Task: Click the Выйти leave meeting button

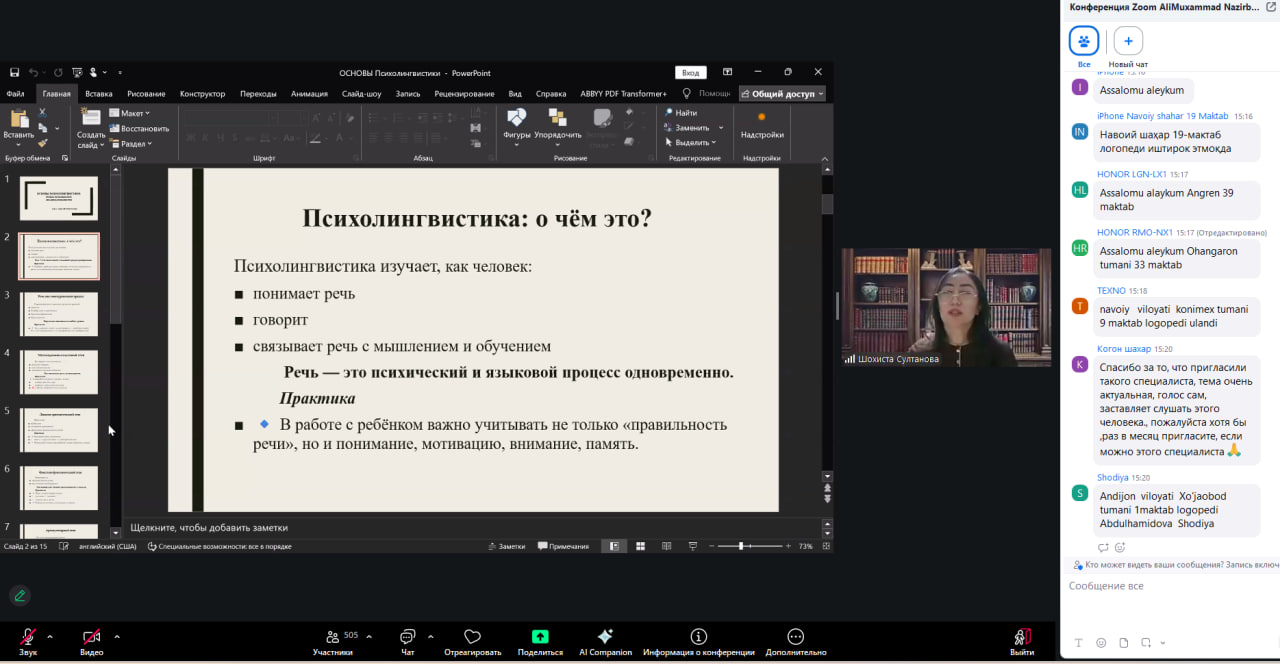Action: pyautogui.click(x=1021, y=638)
